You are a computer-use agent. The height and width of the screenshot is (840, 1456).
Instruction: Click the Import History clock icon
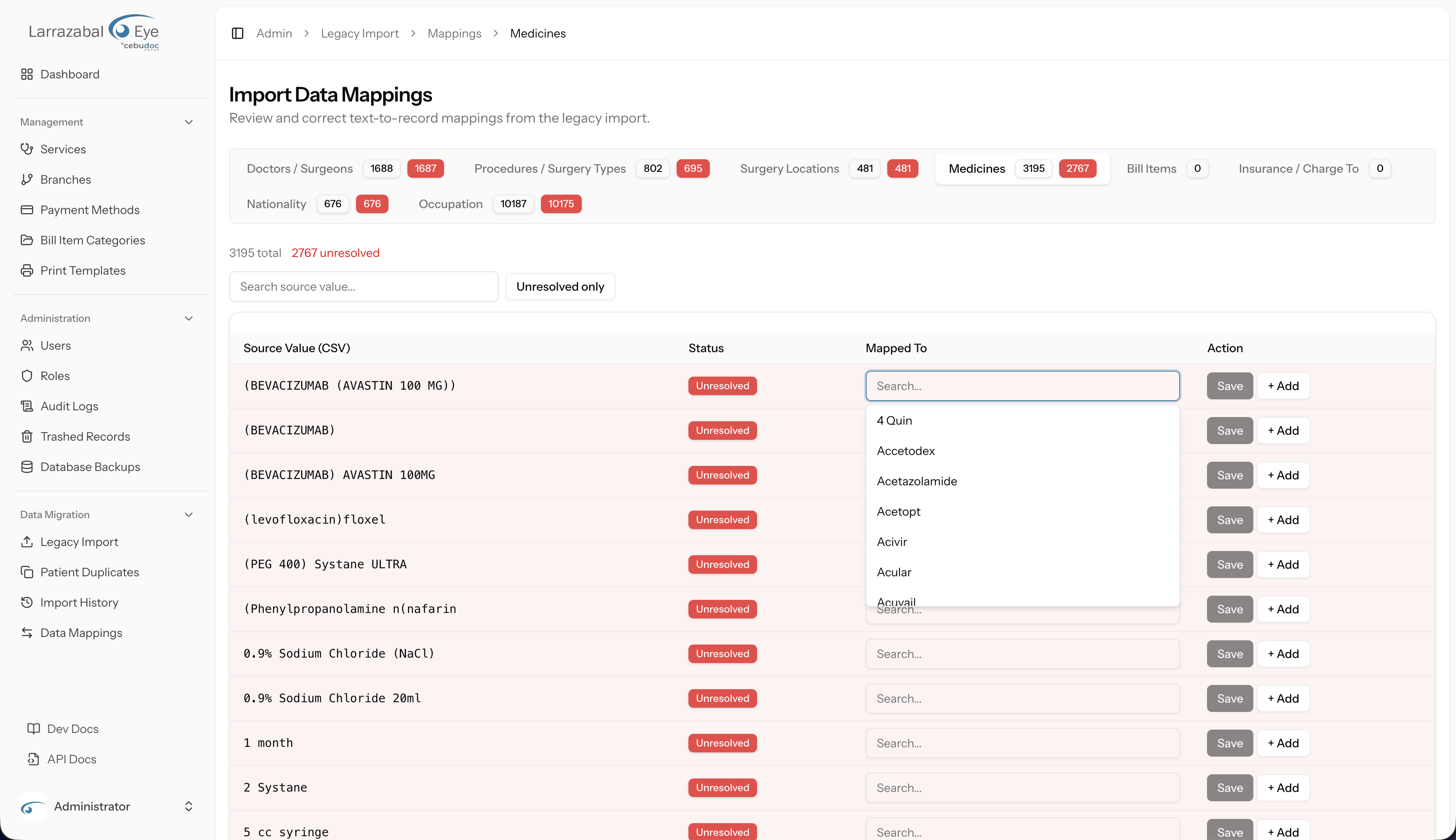(x=27, y=602)
